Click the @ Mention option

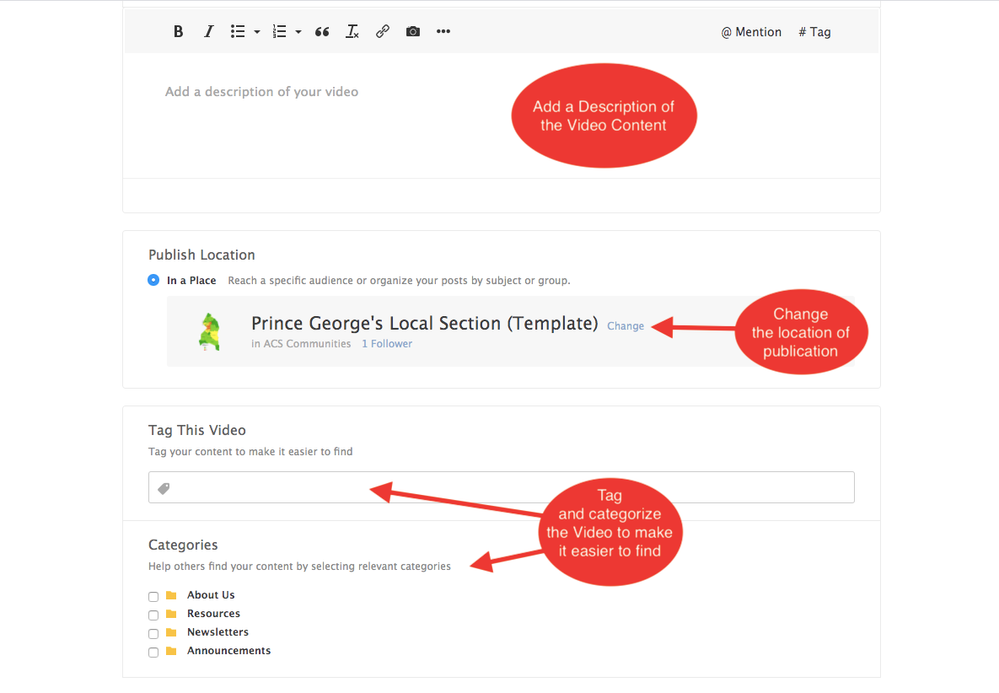pos(751,32)
